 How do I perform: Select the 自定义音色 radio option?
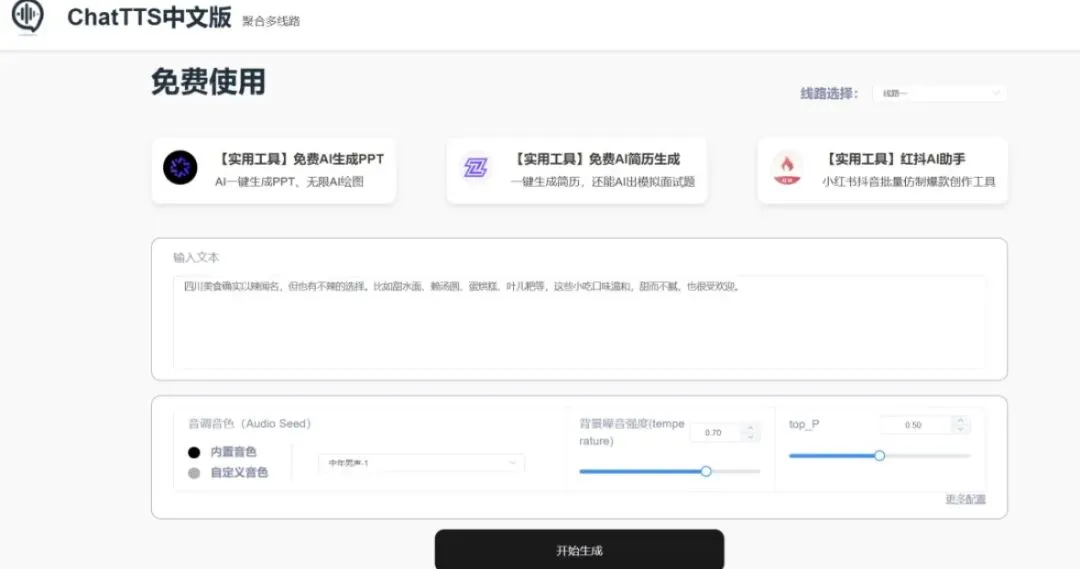(x=194, y=473)
